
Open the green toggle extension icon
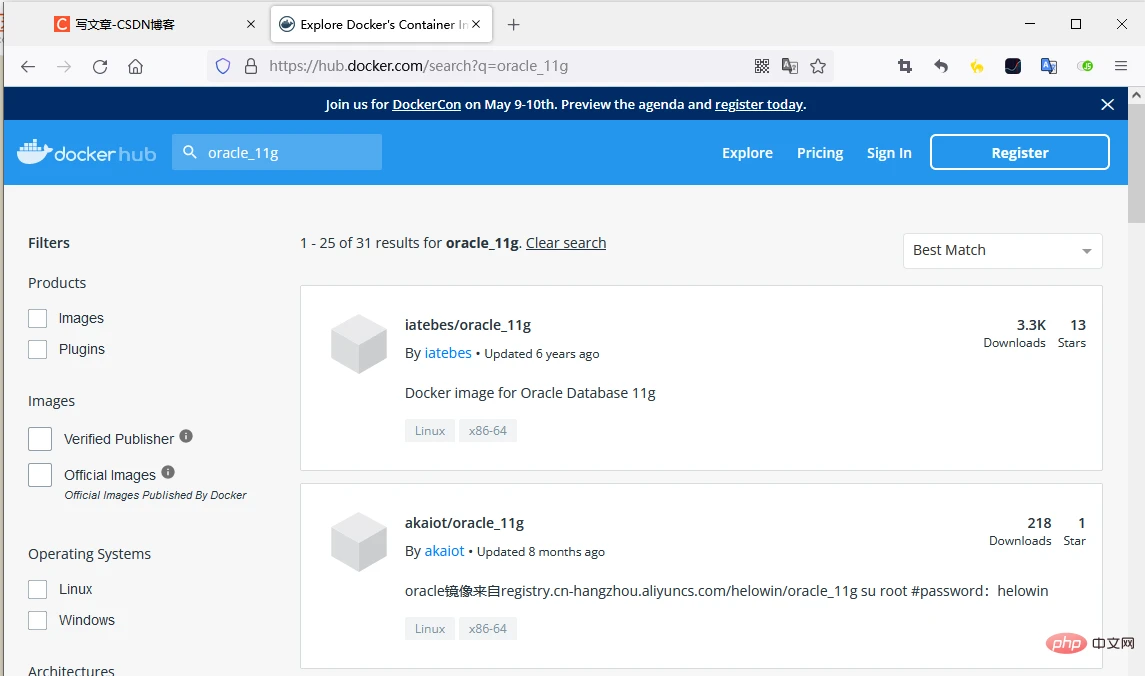click(x=1085, y=66)
